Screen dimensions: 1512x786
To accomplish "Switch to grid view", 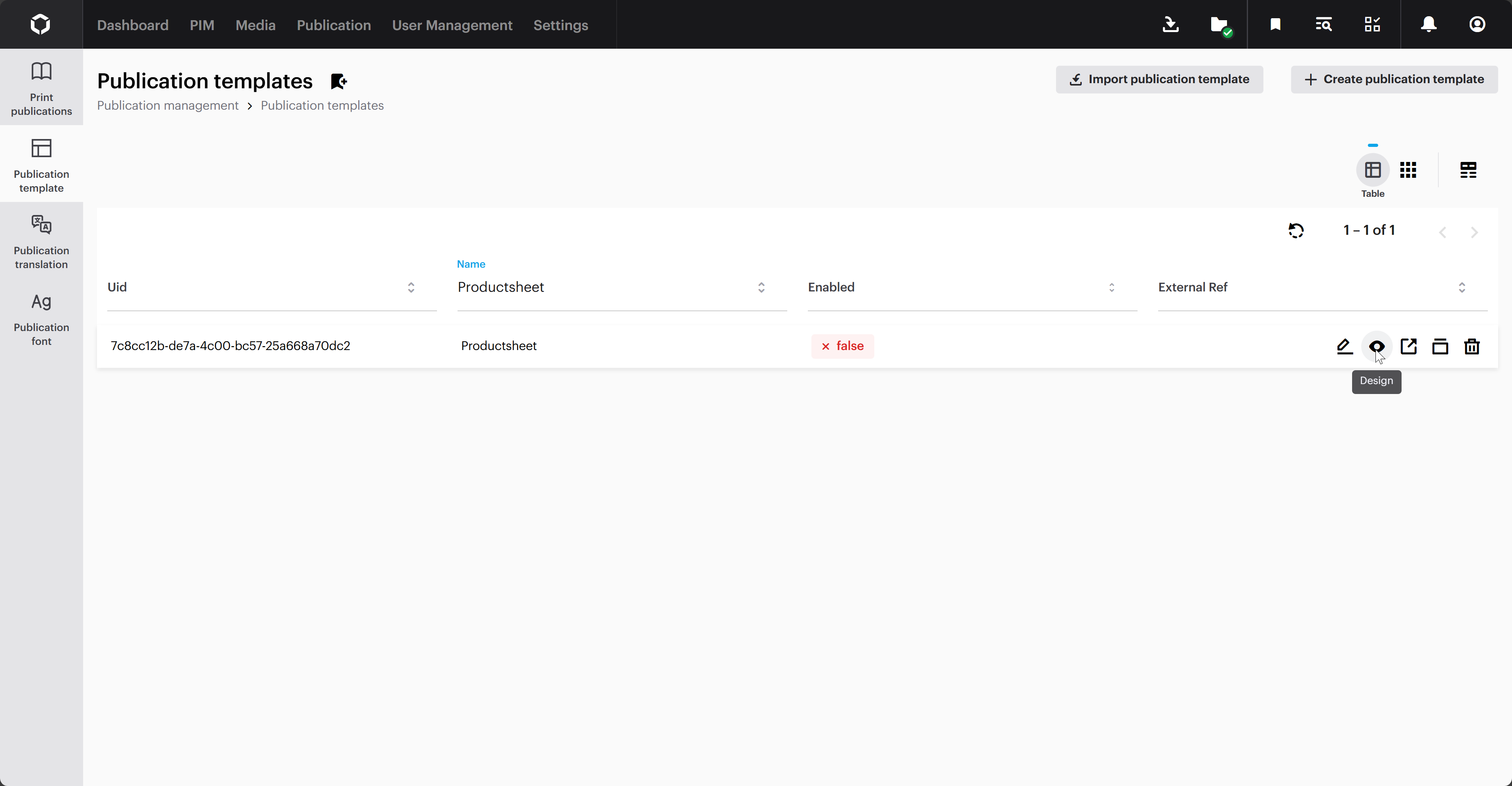I will (x=1408, y=169).
